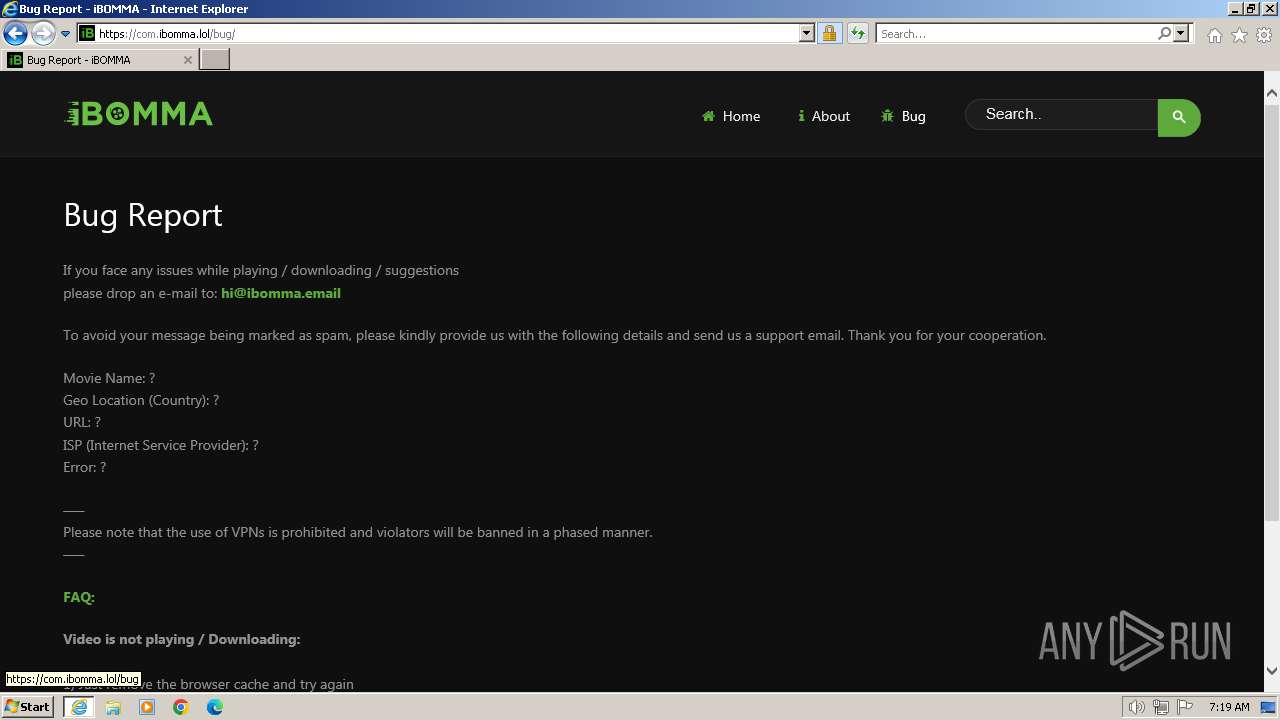The image size is (1280, 720).
Task: Click the 'FAQ:' heading
Action: click(79, 597)
